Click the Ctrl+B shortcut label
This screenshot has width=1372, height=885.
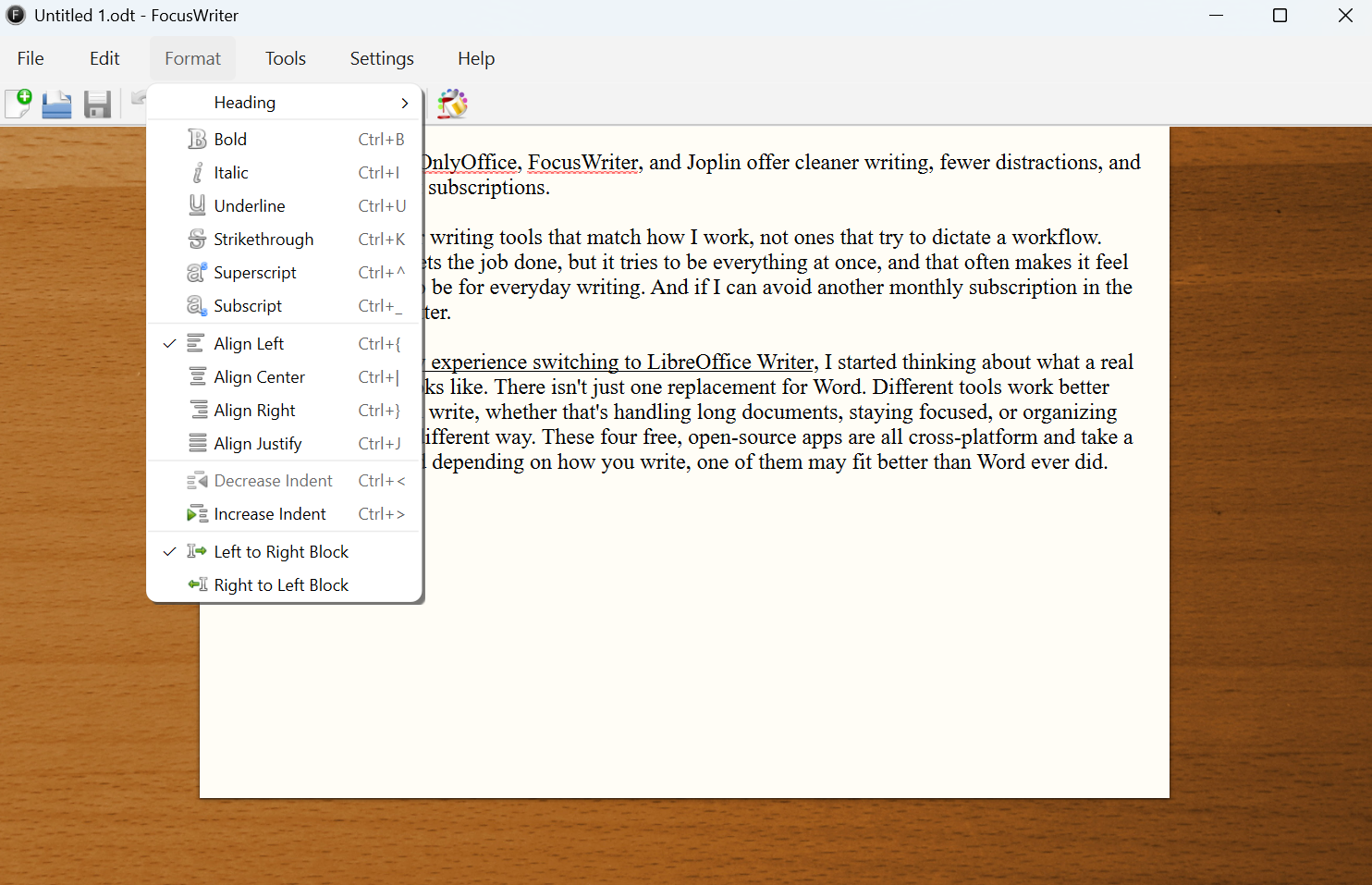[381, 139]
